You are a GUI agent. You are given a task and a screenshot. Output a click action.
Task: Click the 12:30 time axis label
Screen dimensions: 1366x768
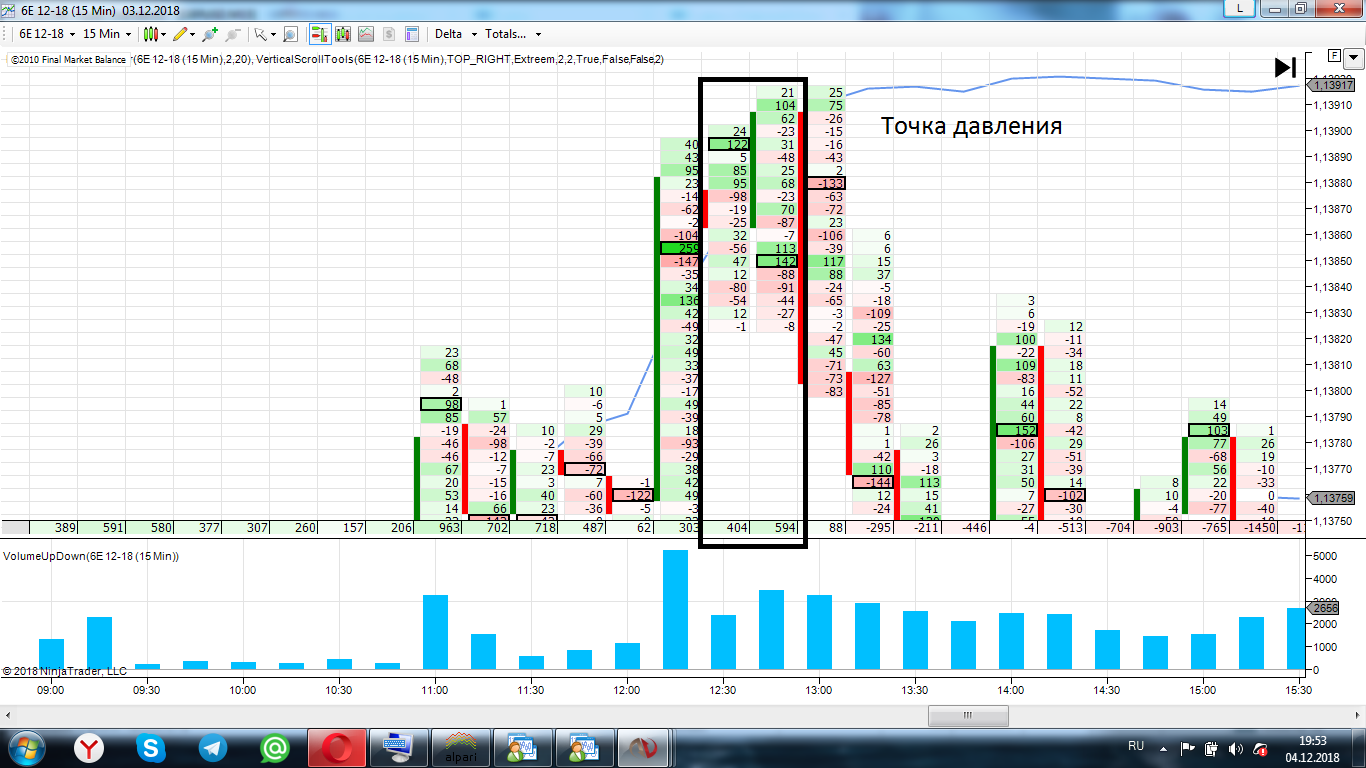[722, 690]
